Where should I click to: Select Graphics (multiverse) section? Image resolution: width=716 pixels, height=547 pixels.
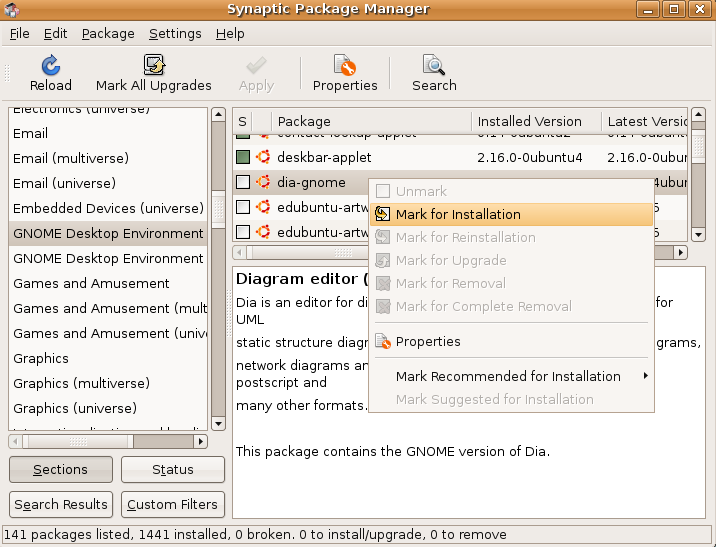(x=108, y=383)
